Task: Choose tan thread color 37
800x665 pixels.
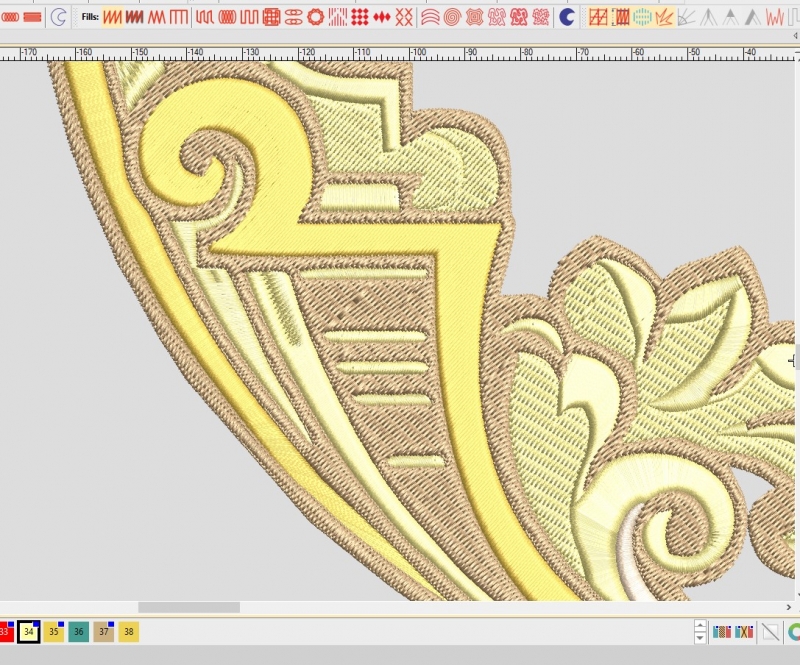Action: pyautogui.click(x=103, y=632)
